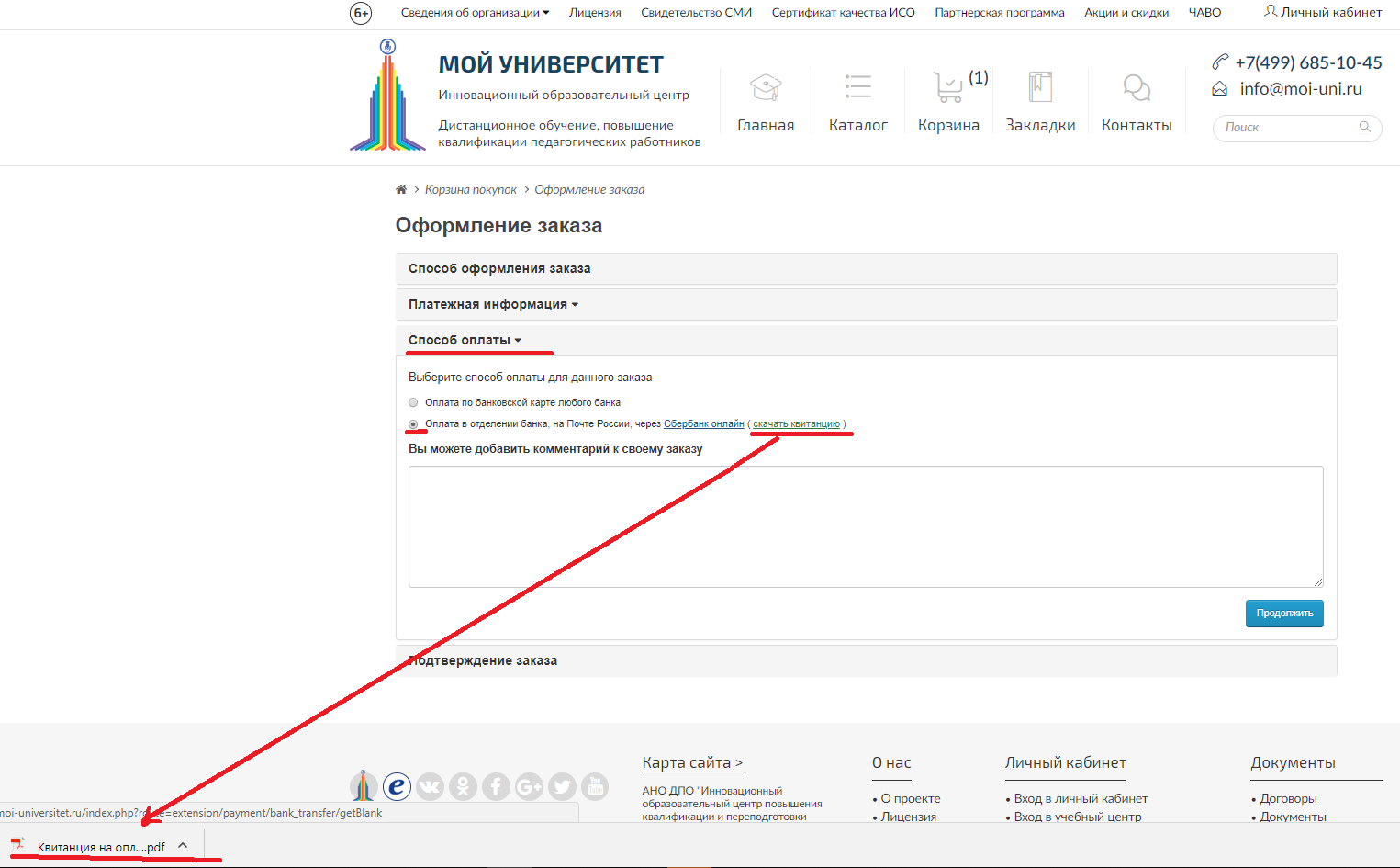The width and height of the screenshot is (1400, 868).
Task: Open the YouTube icon in footer
Action: coord(595,786)
